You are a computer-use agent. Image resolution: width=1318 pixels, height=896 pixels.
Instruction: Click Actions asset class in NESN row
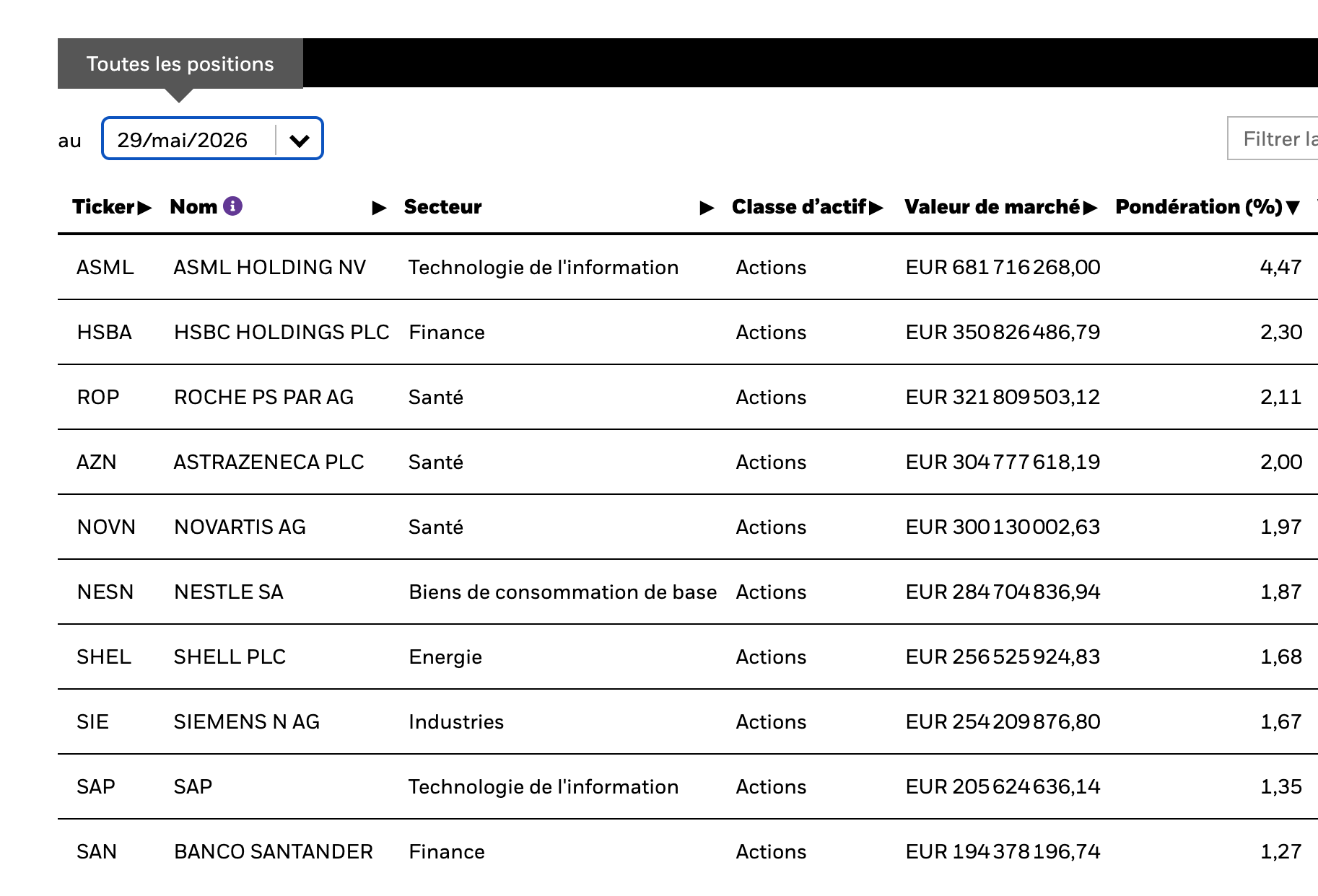(771, 592)
